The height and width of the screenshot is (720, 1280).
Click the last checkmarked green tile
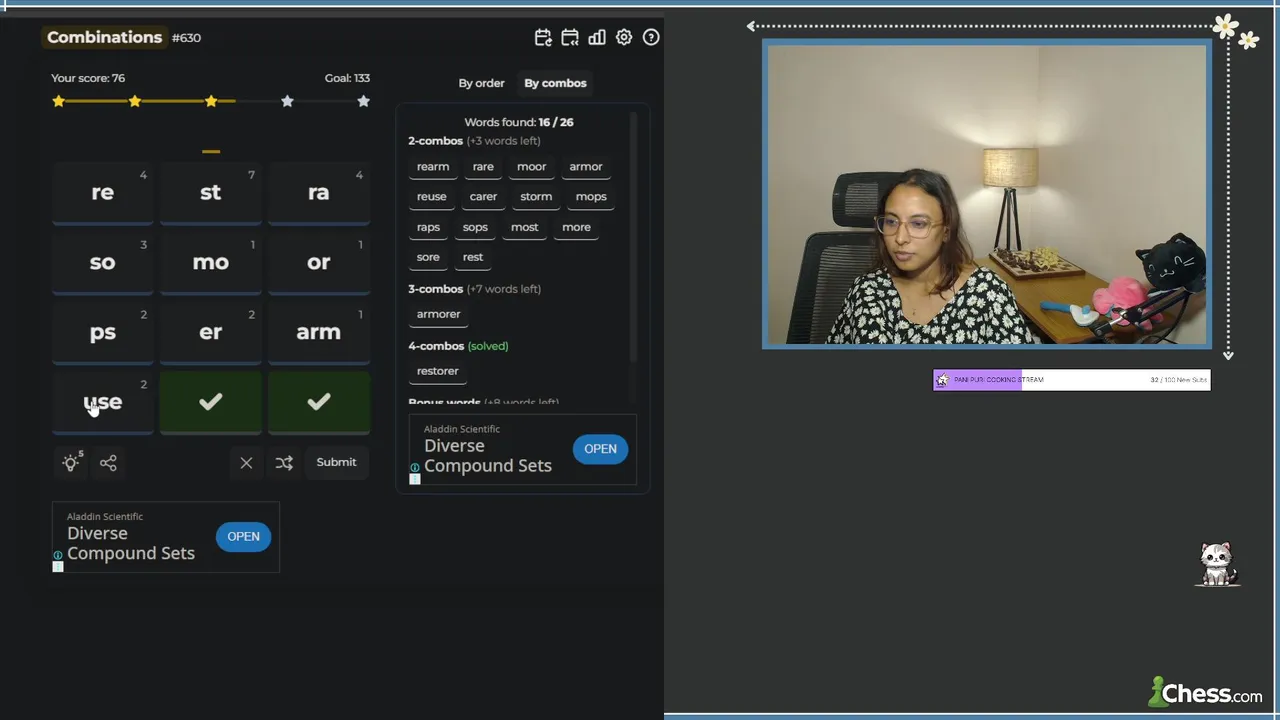(318, 402)
